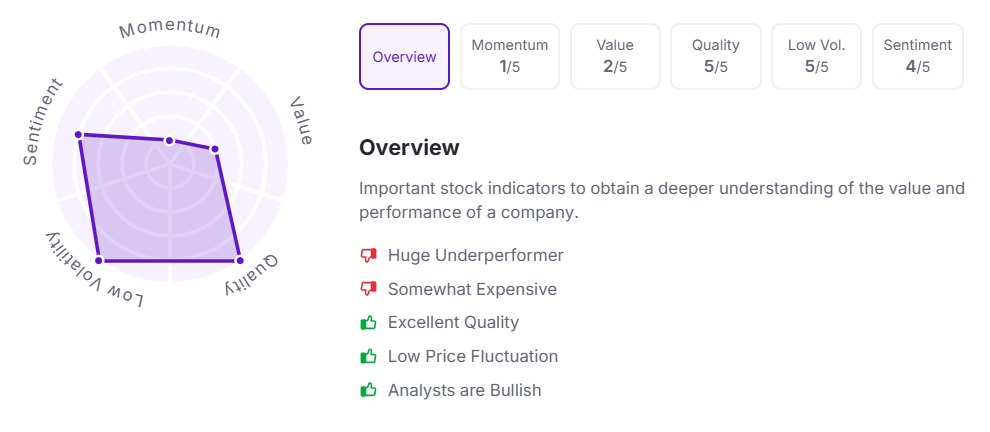Viewport: 990px width, 432px height.
Task: Open the Sentiment 4/5 tab
Action: click(x=918, y=57)
